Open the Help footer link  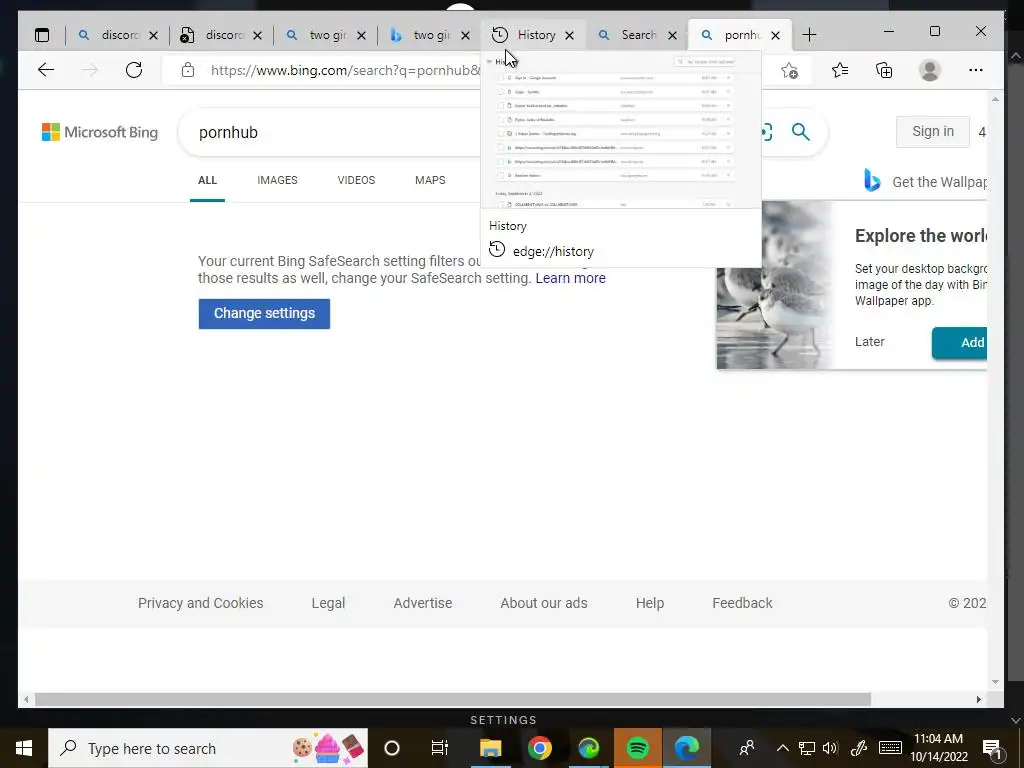(x=650, y=603)
